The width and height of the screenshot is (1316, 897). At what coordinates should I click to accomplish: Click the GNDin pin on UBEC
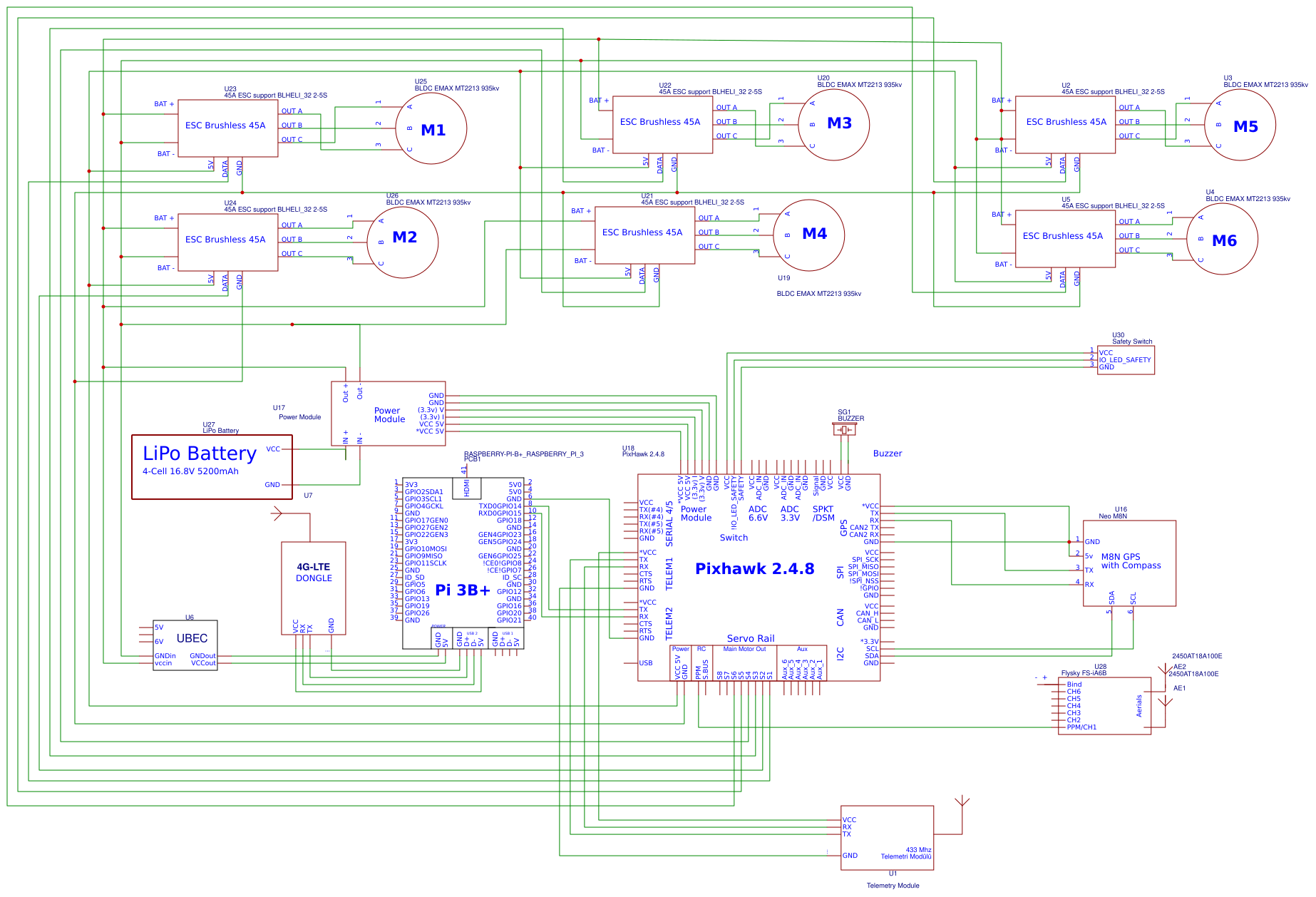165,656
